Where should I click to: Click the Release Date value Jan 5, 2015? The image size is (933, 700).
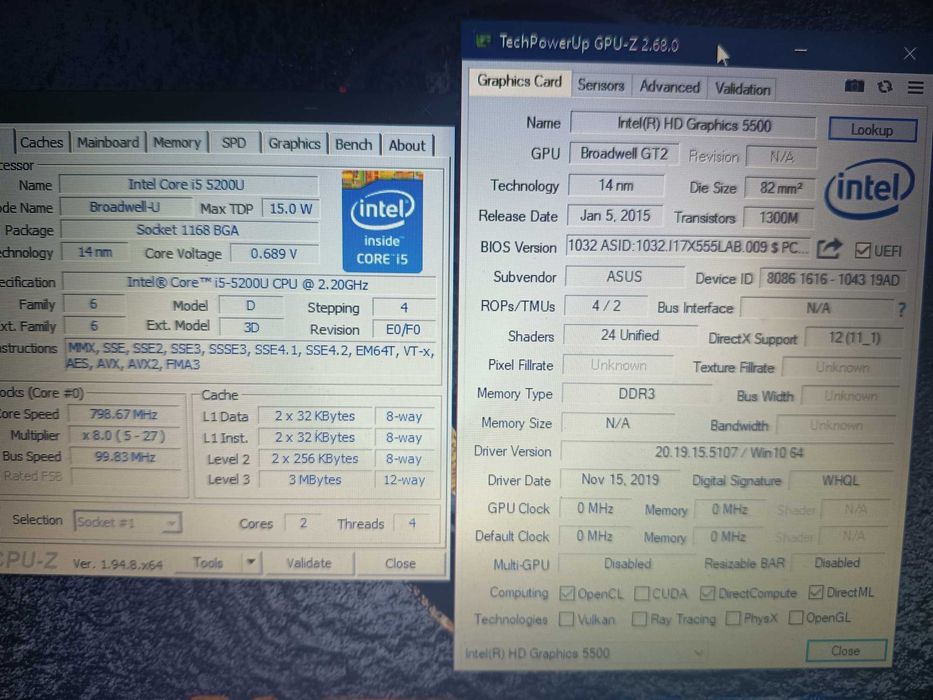615,215
